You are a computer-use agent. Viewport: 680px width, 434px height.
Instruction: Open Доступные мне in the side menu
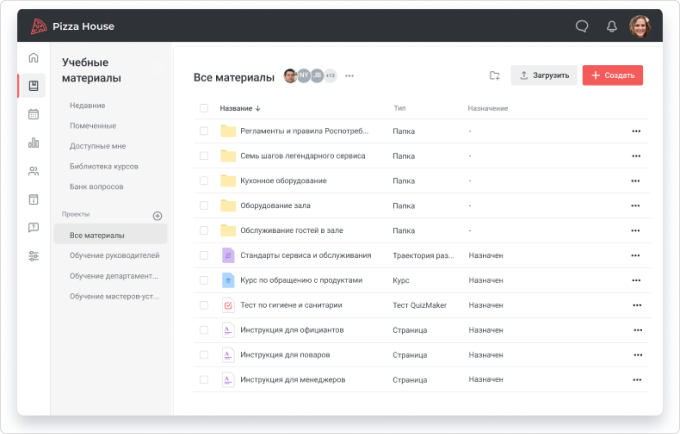click(98, 146)
